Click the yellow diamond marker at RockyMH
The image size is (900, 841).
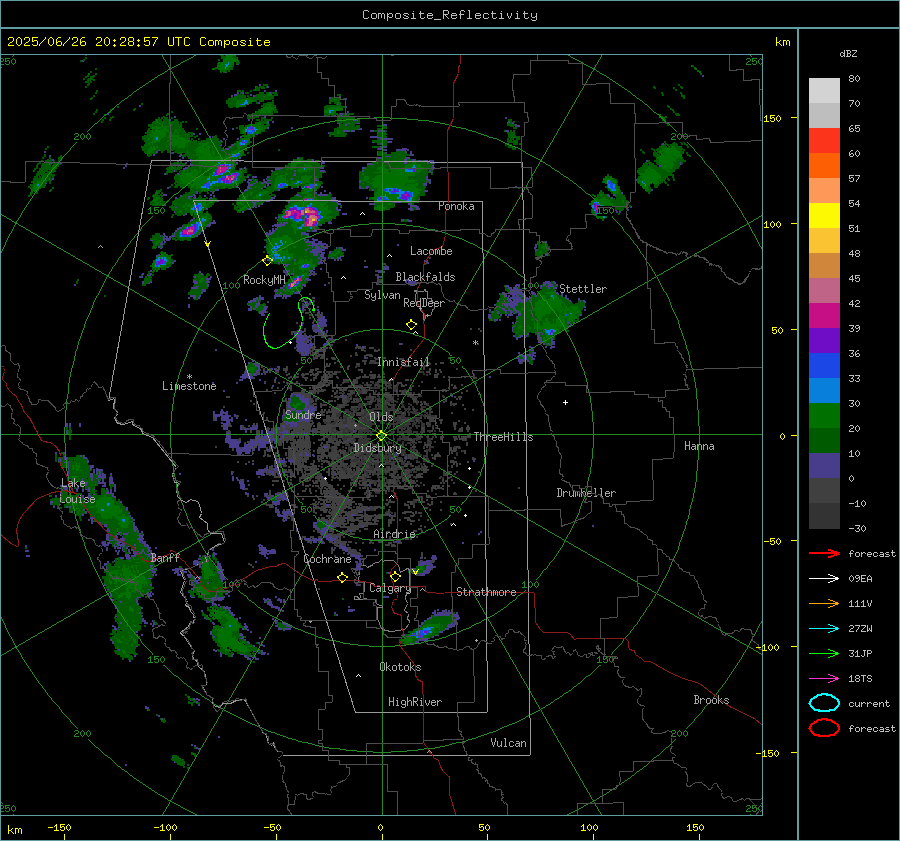[x=267, y=261]
